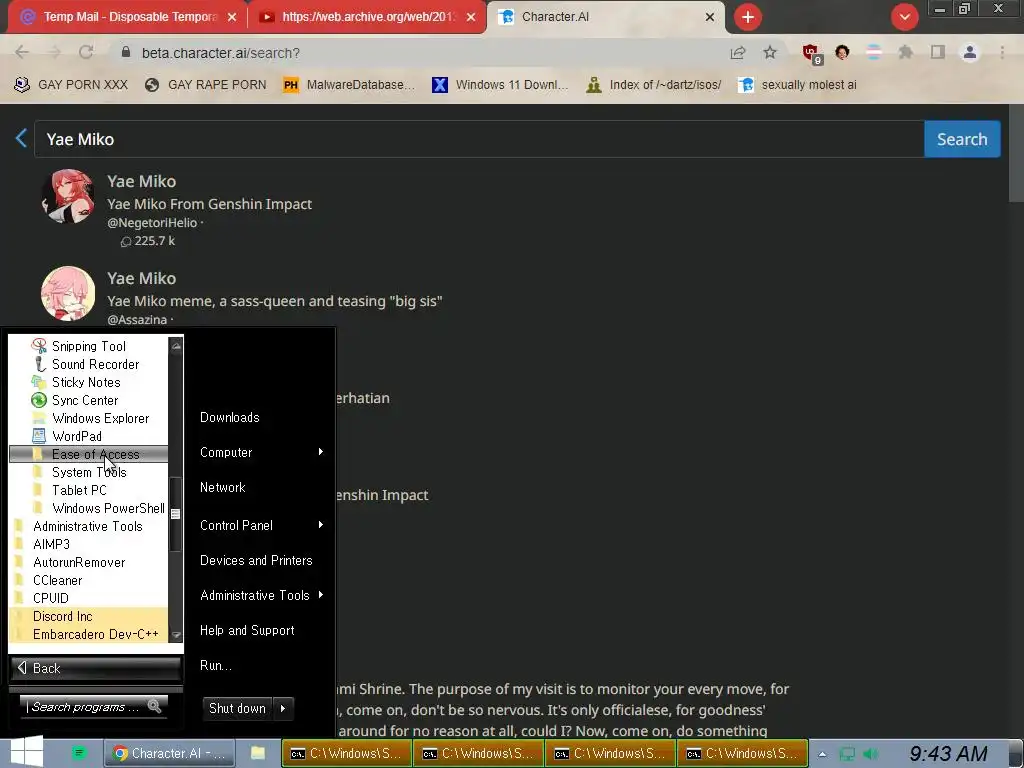This screenshot has height=768, width=1024.
Task: Click the browser back arrow
Action: 22,52
